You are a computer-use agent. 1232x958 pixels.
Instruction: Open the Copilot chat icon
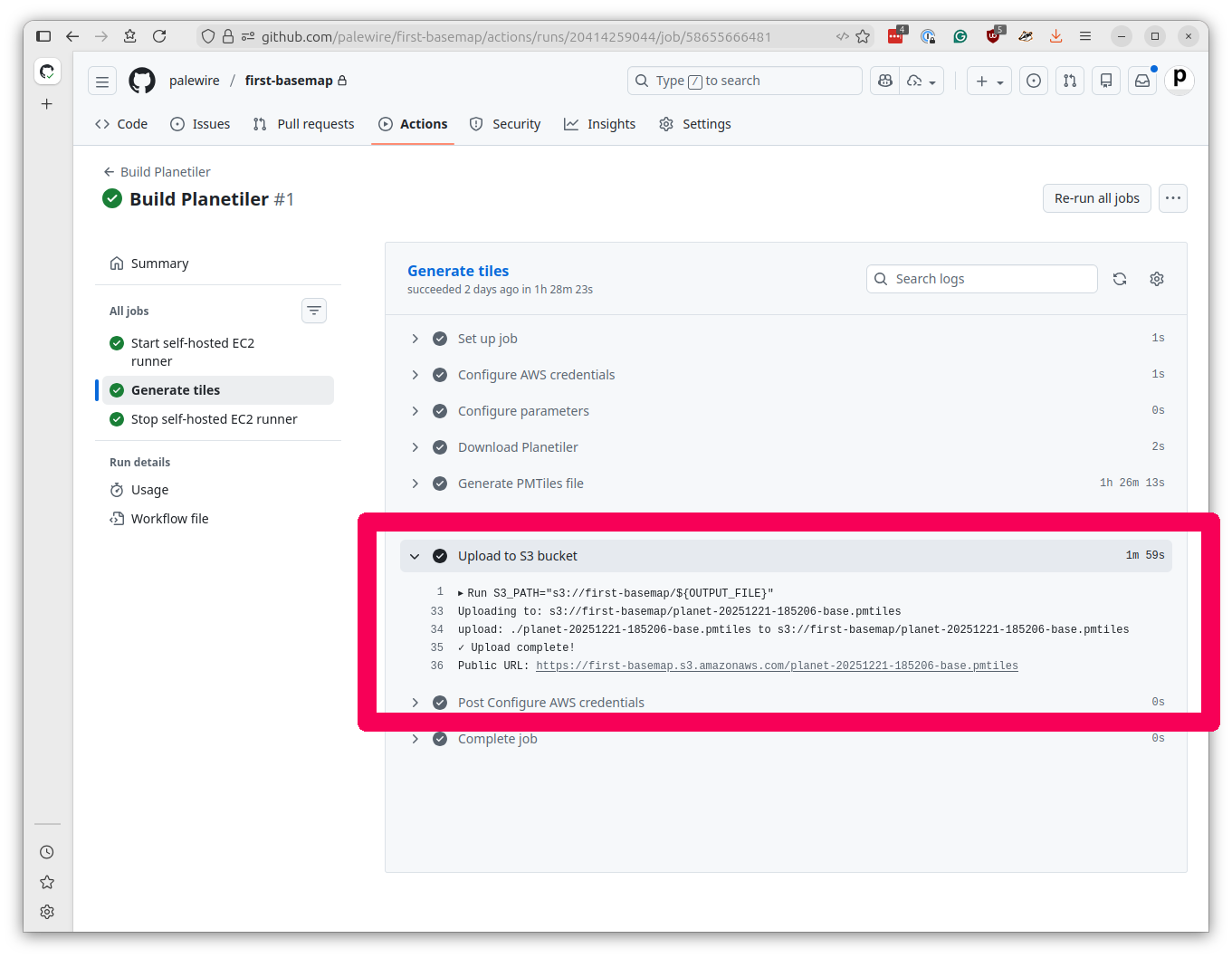tap(884, 81)
